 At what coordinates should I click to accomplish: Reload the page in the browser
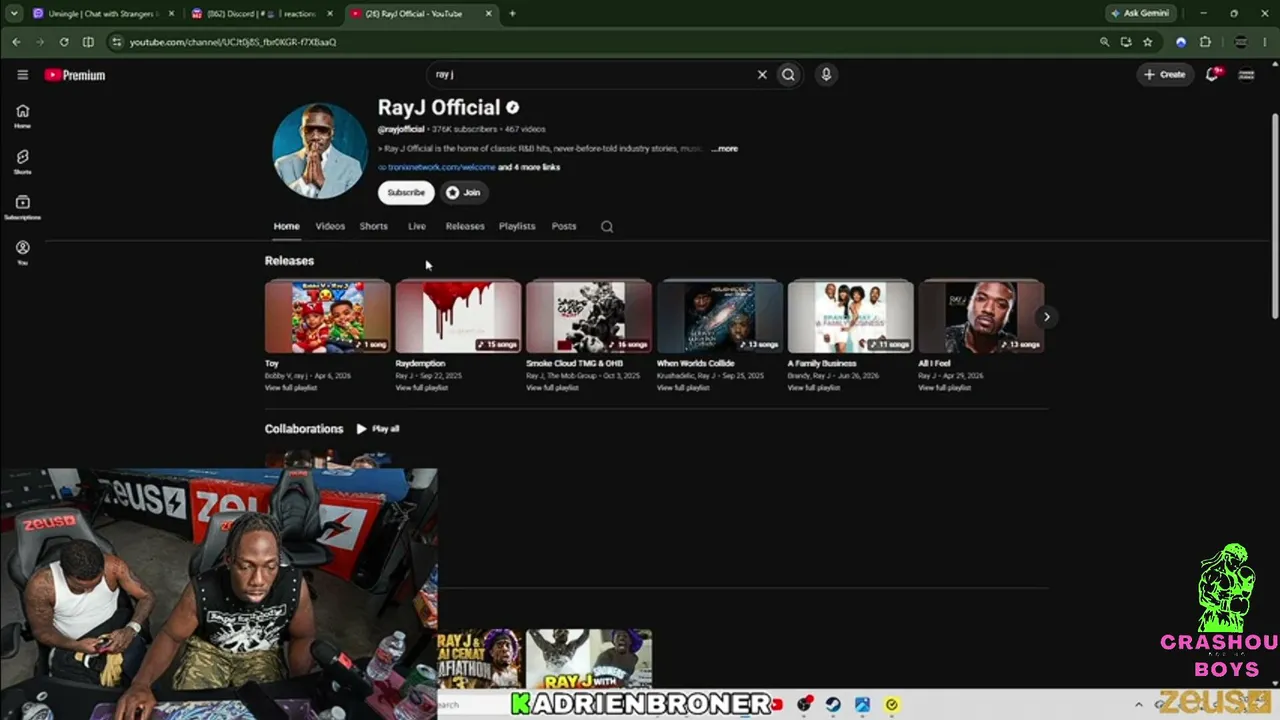click(64, 42)
